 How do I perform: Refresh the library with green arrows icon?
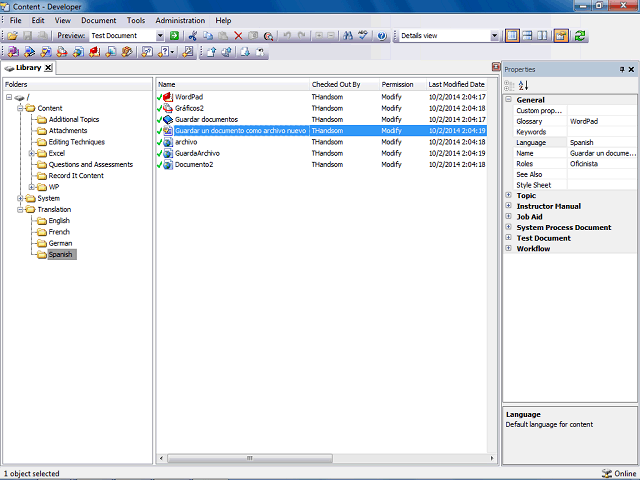[x=580, y=36]
